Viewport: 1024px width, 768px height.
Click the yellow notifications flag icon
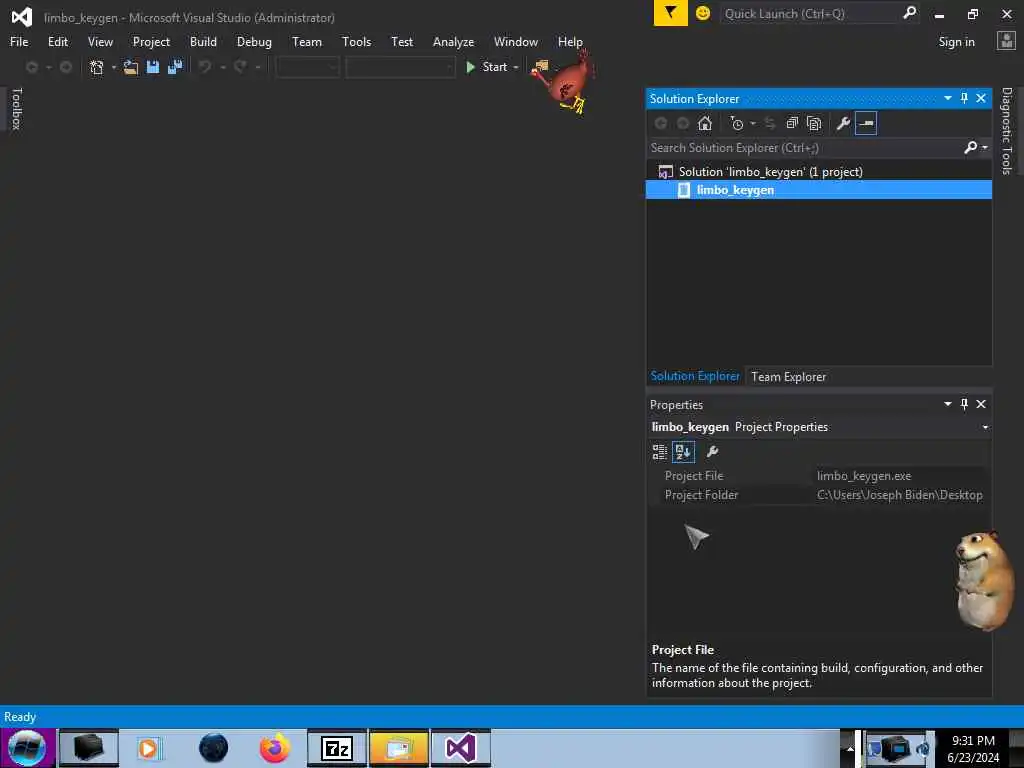pyautogui.click(x=670, y=12)
